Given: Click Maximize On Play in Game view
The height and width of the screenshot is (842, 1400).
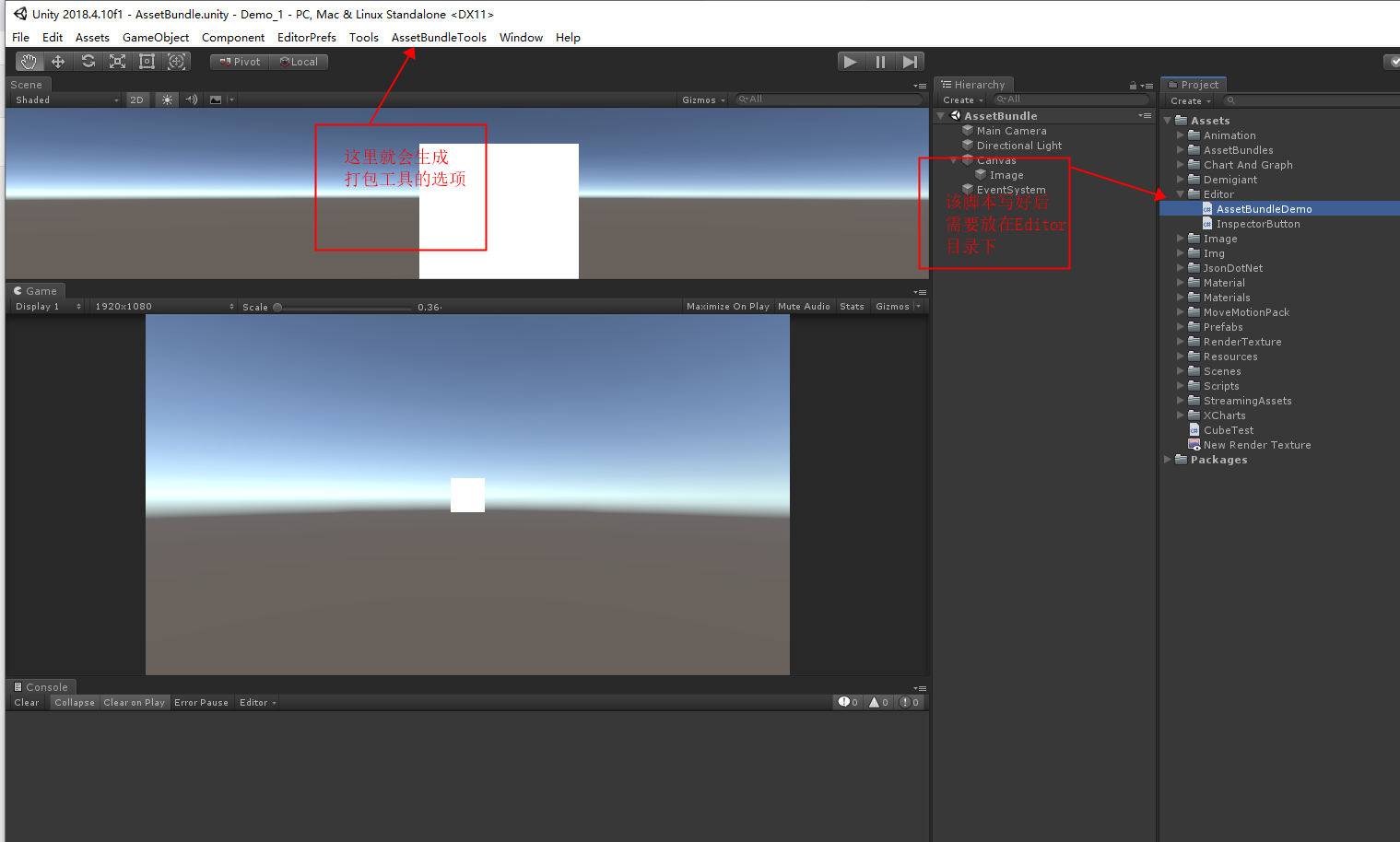Looking at the screenshot, I should 728,306.
